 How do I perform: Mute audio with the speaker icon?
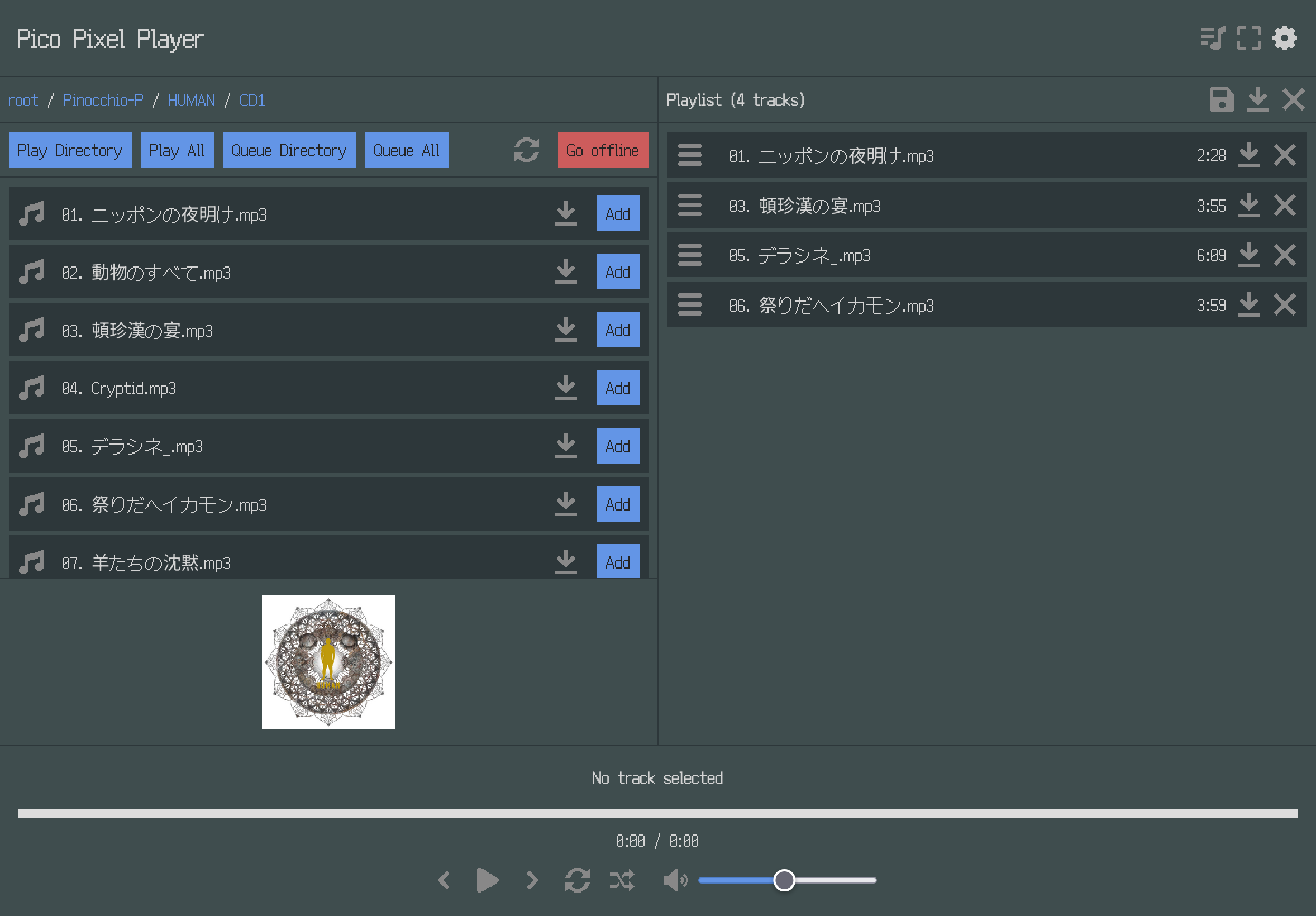[675, 880]
